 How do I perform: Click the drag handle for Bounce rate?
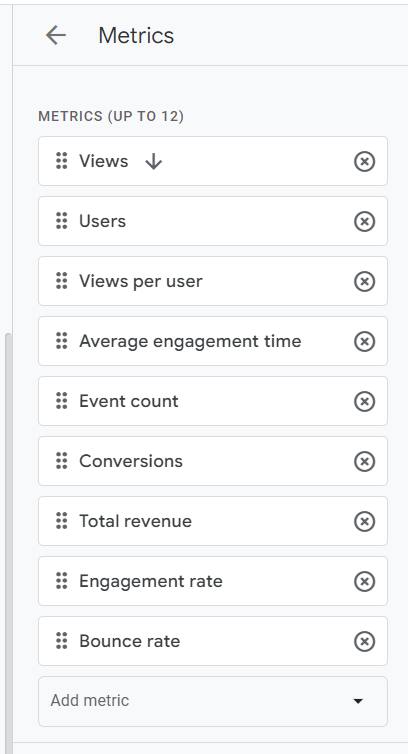pyautogui.click(x=62, y=641)
